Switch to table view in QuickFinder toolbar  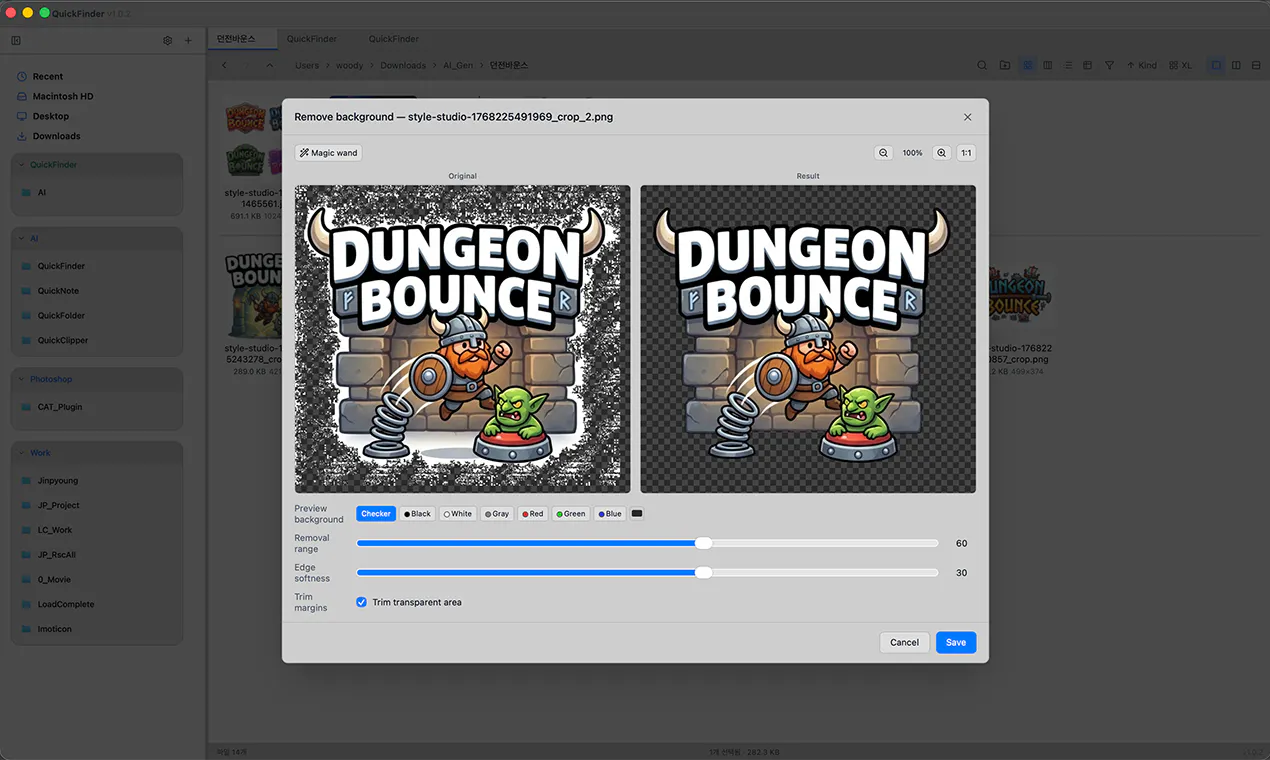point(1088,66)
